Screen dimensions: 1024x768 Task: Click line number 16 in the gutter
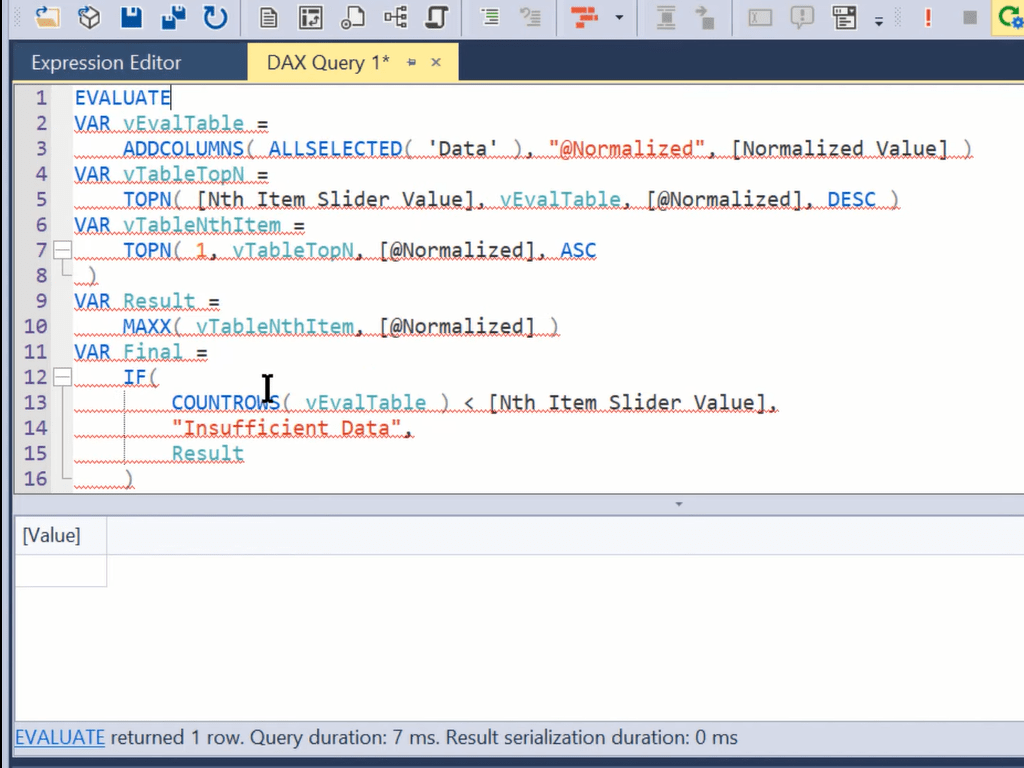point(35,479)
